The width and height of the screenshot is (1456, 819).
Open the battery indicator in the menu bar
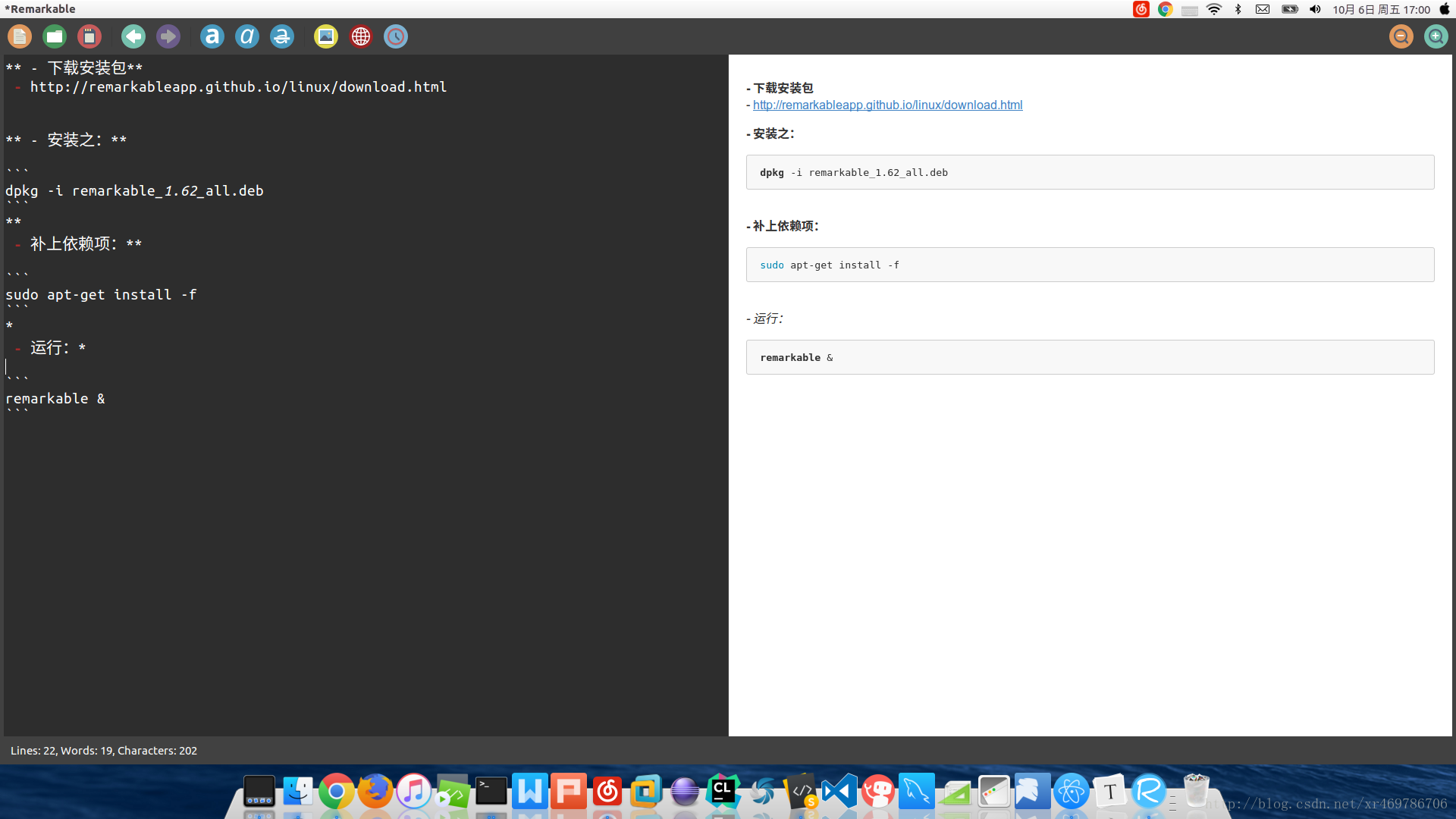click(1290, 9)
